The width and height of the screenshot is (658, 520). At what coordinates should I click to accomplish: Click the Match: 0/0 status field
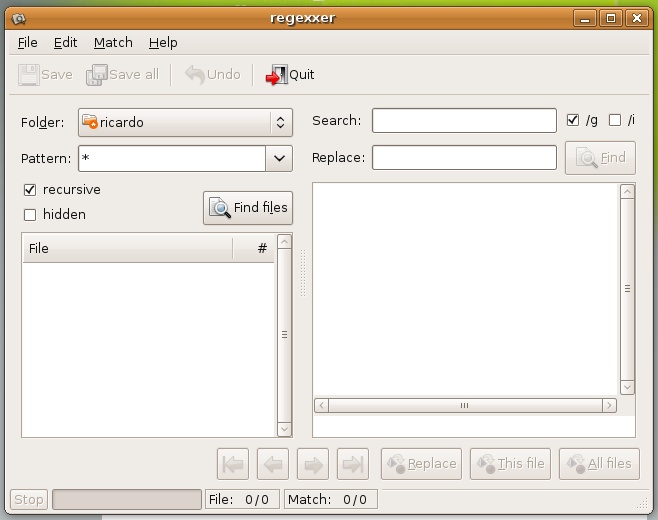tap(331, 499)
